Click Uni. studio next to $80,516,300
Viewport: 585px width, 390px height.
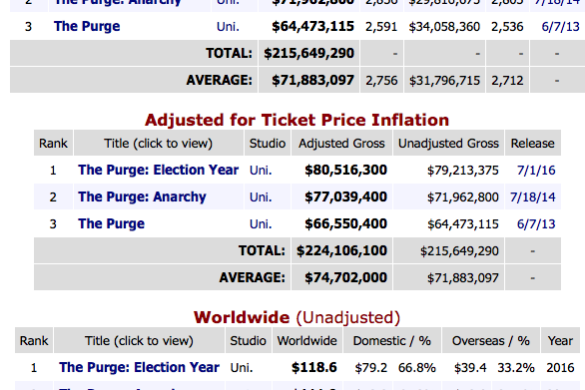260,171
